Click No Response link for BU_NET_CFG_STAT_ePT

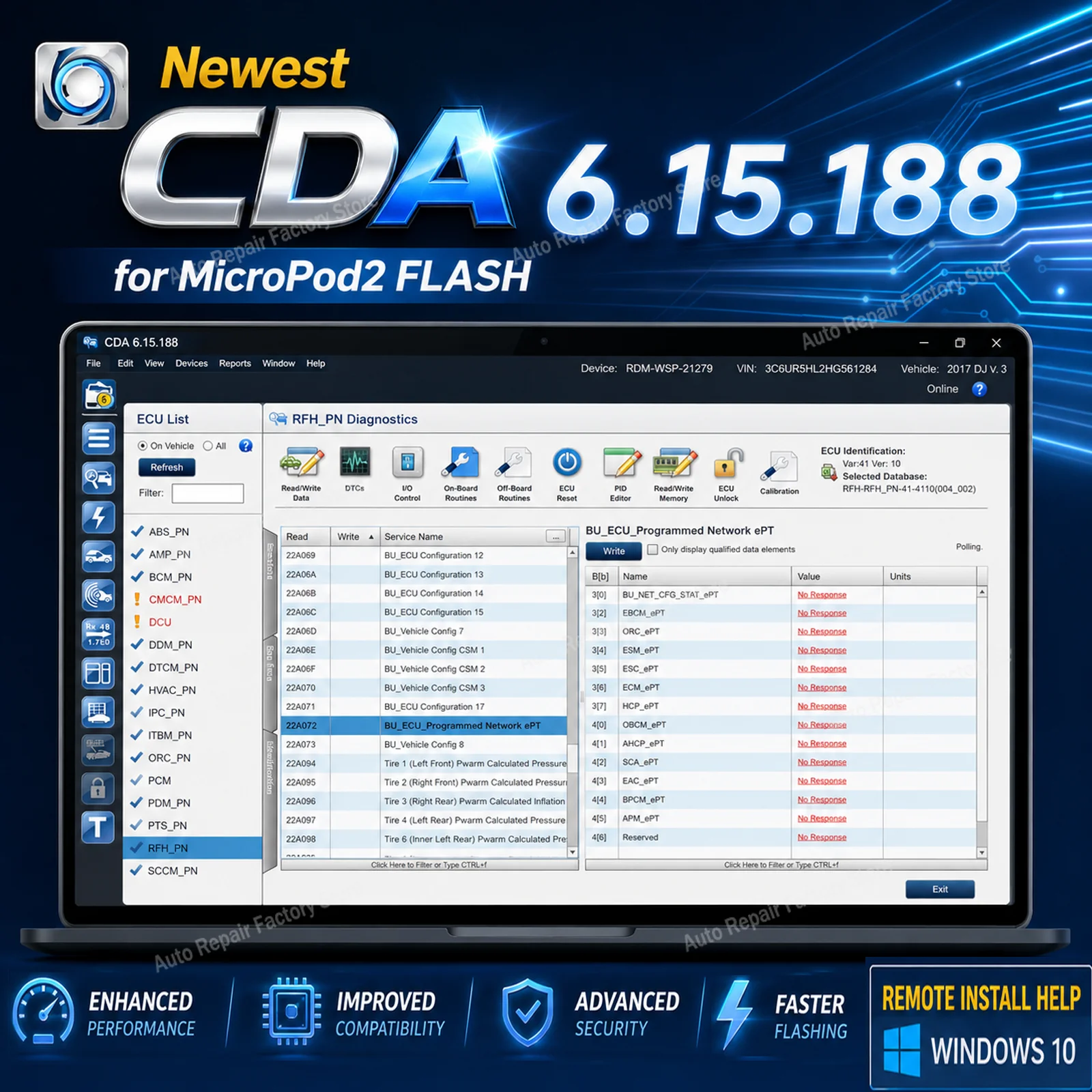pyautogui.click(x=822, y=594)
